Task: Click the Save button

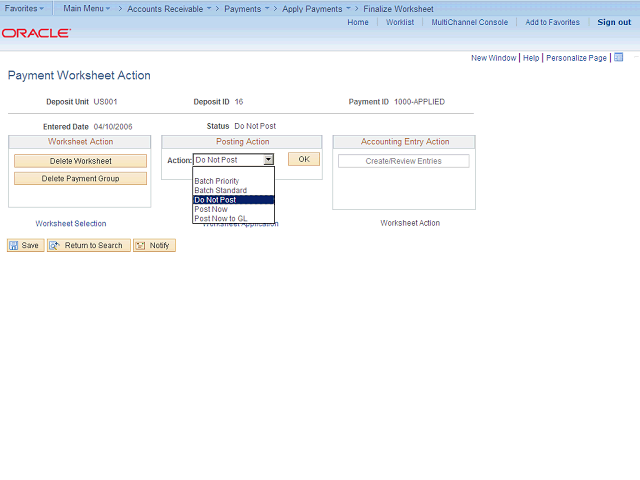Action: pos(26,245)
